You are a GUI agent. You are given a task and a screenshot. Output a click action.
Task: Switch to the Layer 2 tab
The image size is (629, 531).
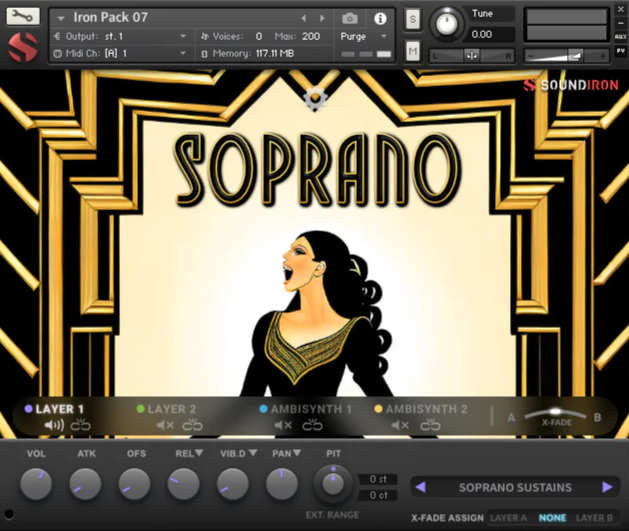pos(172,409)
